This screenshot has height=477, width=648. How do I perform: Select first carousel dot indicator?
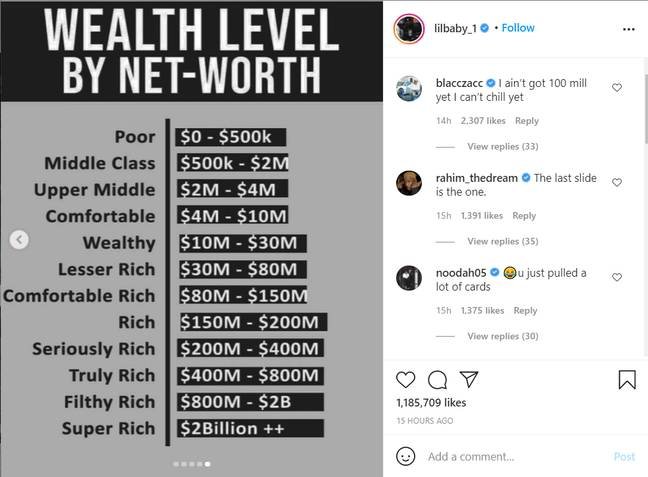176,464
